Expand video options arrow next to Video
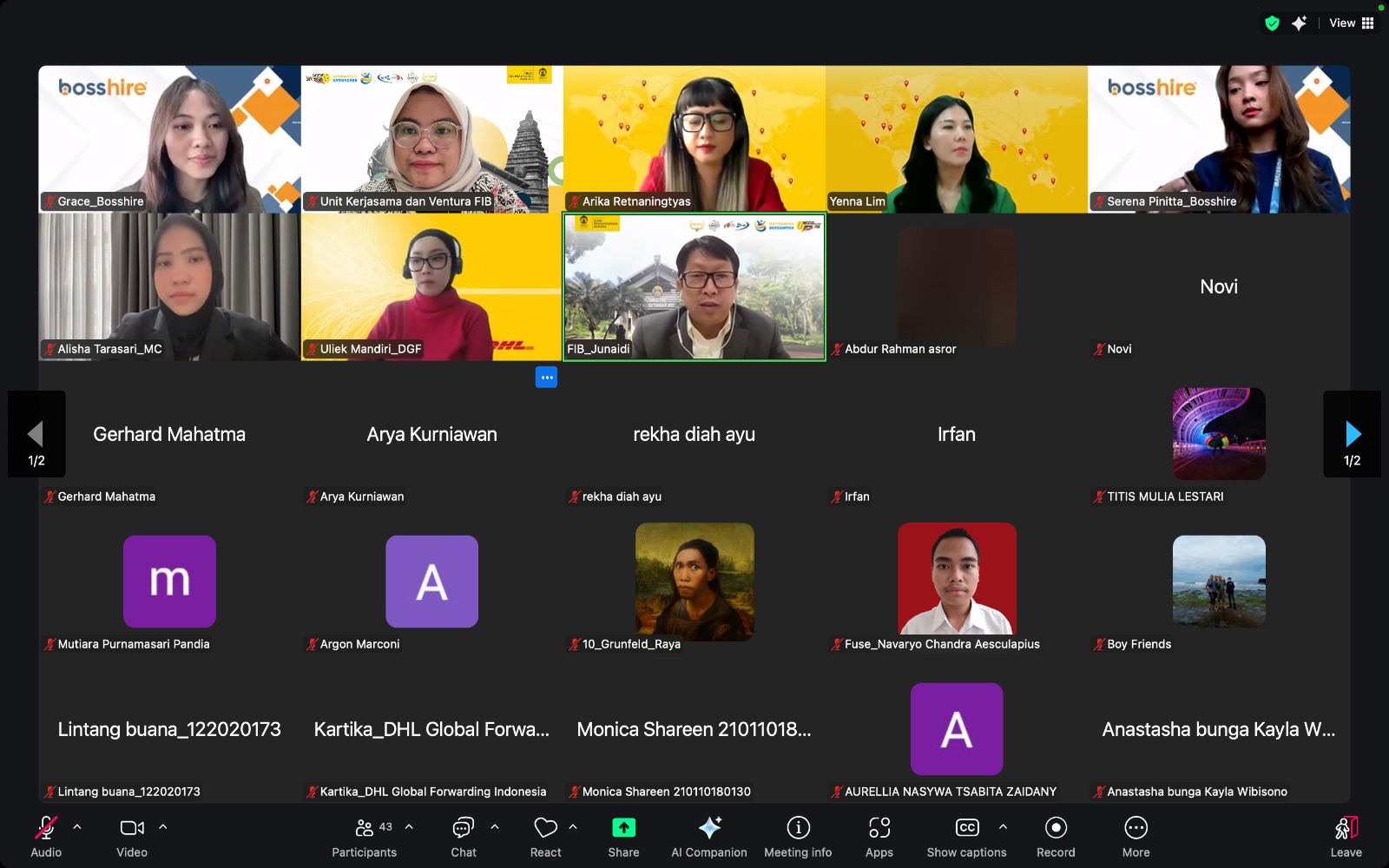 [x=163, y=827]
